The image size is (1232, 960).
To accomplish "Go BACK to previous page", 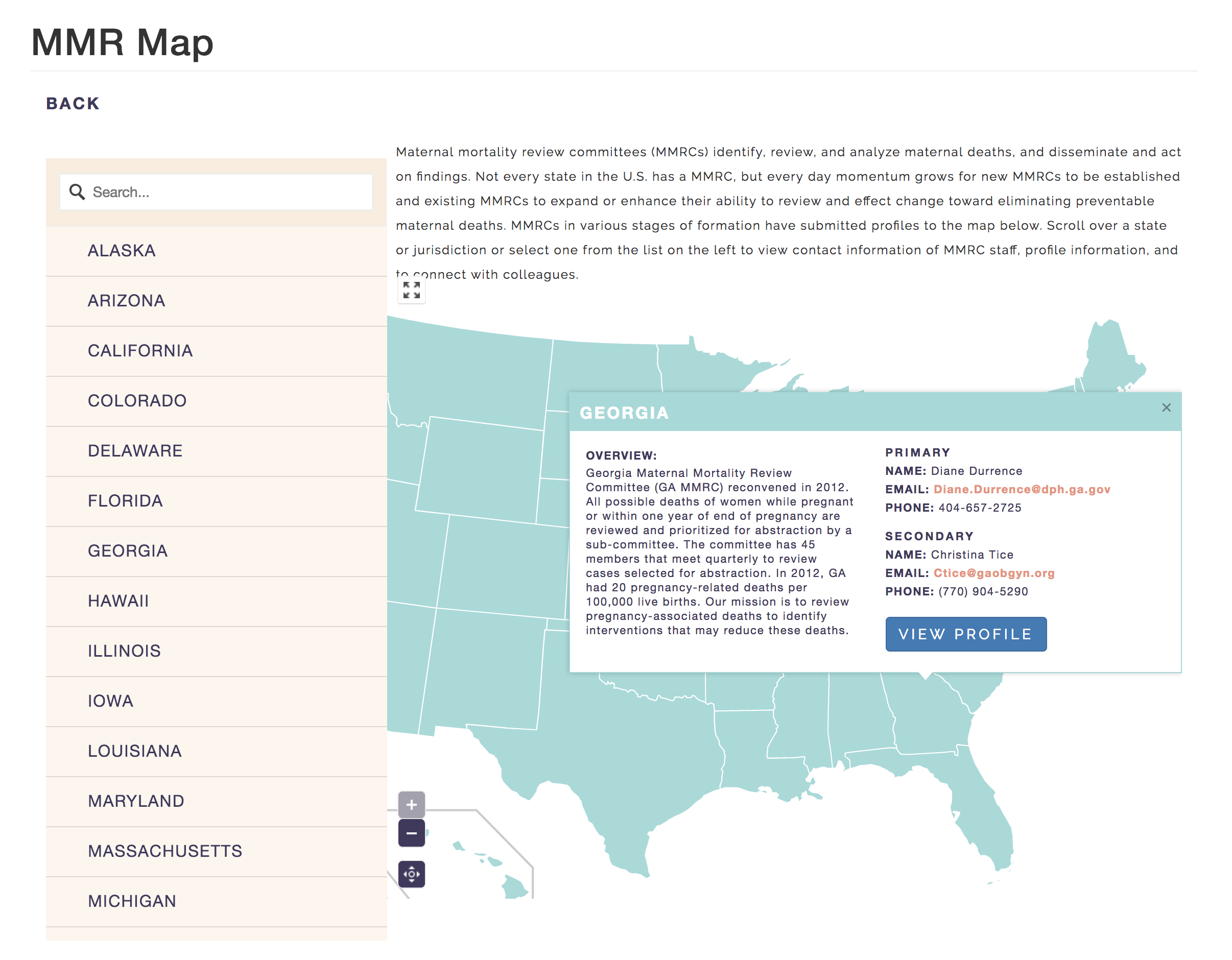I will [73, 104].
